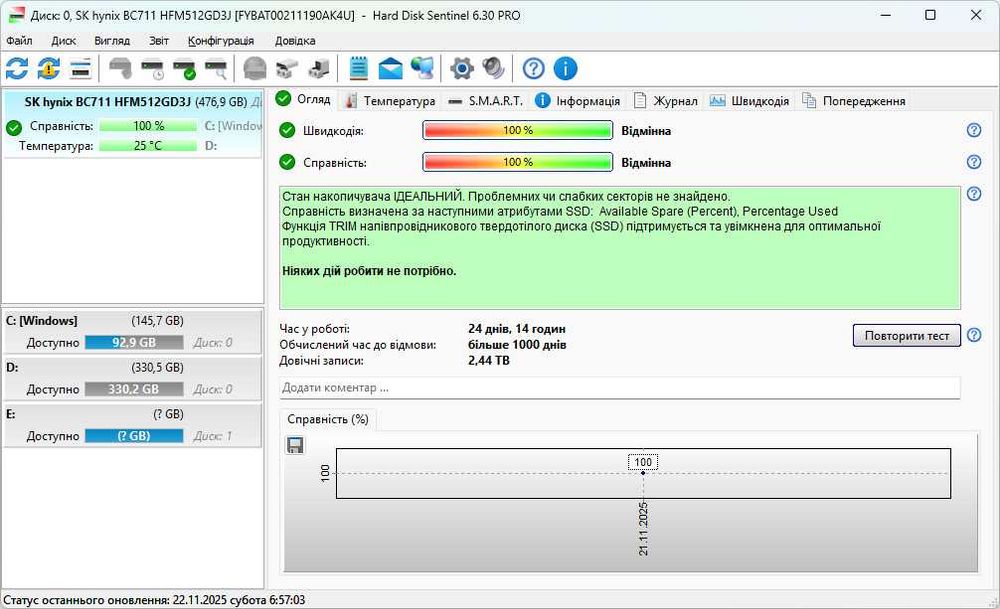Click the speaker sound toolbar icon

pos(494,68)
